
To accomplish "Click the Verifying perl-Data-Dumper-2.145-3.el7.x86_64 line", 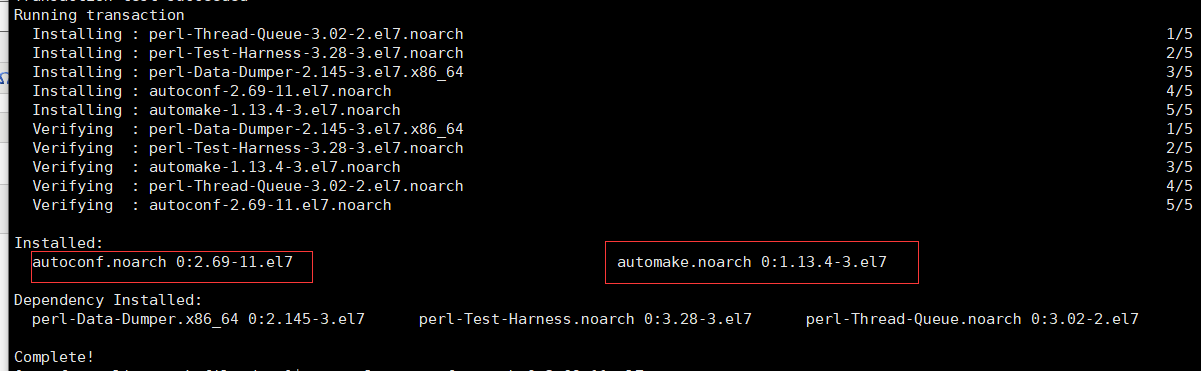I will pyautogui.click(x=248, y=130).
